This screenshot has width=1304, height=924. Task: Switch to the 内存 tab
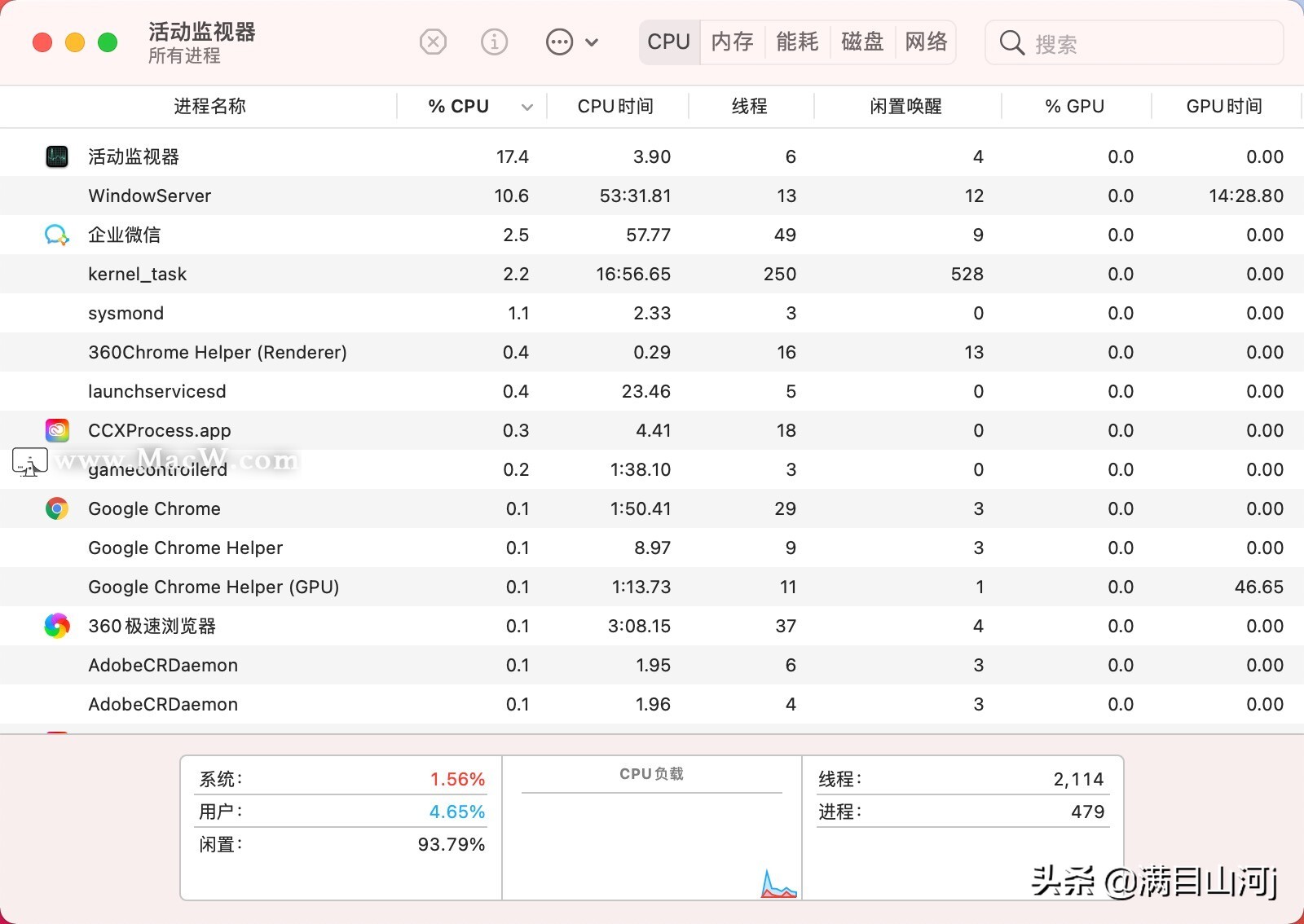pyautogui.click(x=731, y=42)
